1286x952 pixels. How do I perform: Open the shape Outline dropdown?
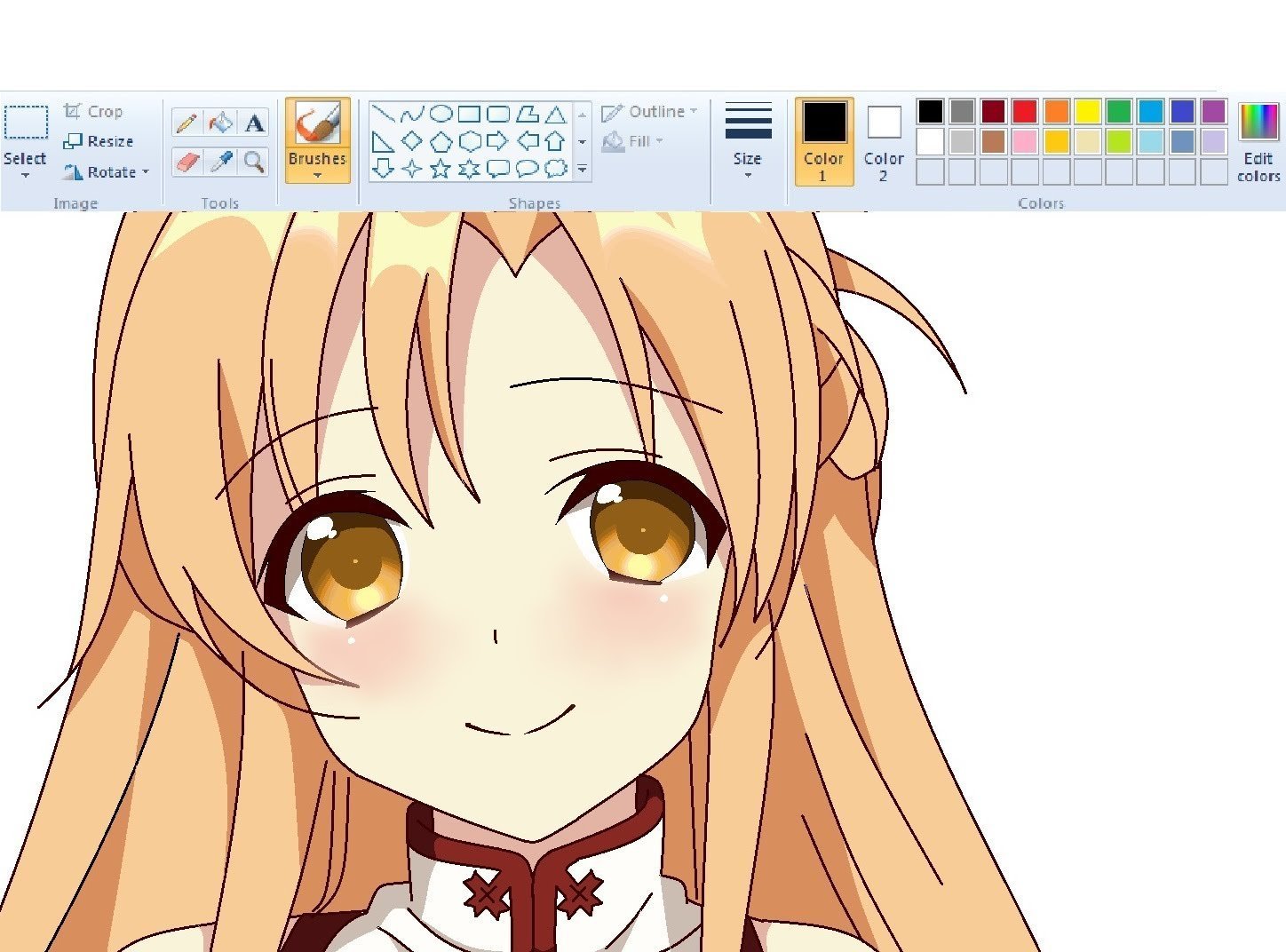[x=694, y=111]
